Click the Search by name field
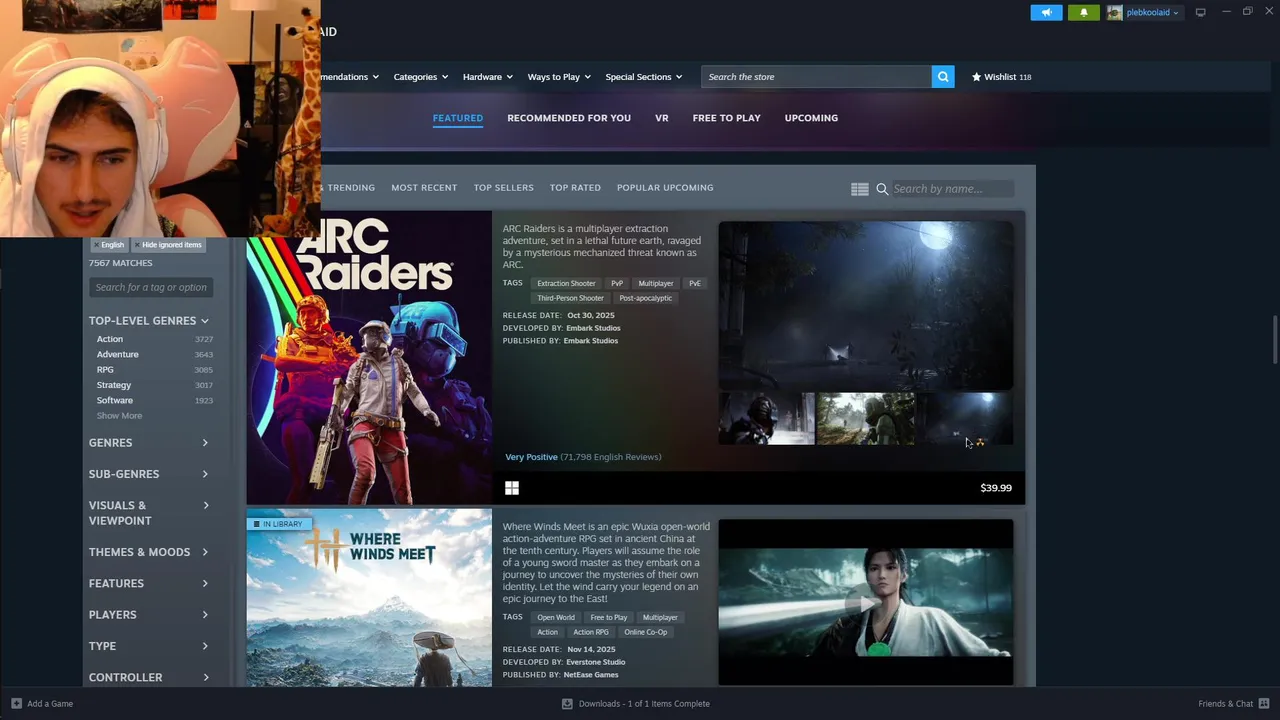This screenshot has height=720, width=1280. (x=952, y=189)
